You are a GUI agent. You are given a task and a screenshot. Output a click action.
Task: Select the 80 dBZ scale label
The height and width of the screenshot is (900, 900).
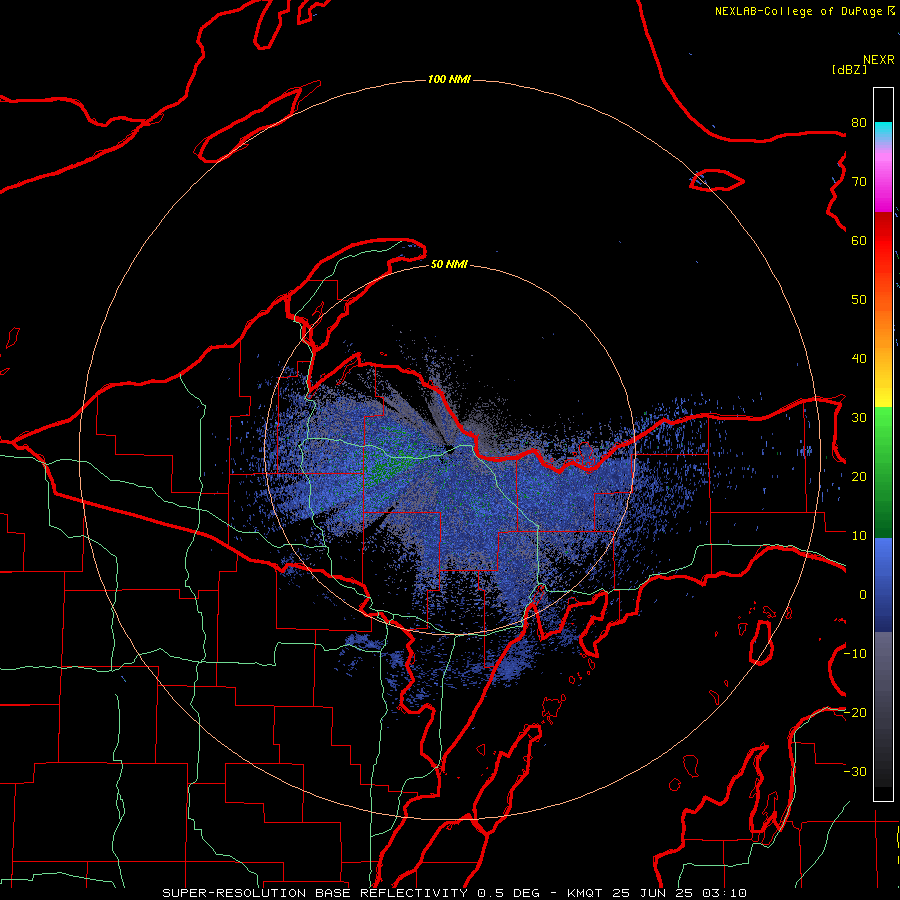(859, 123)
